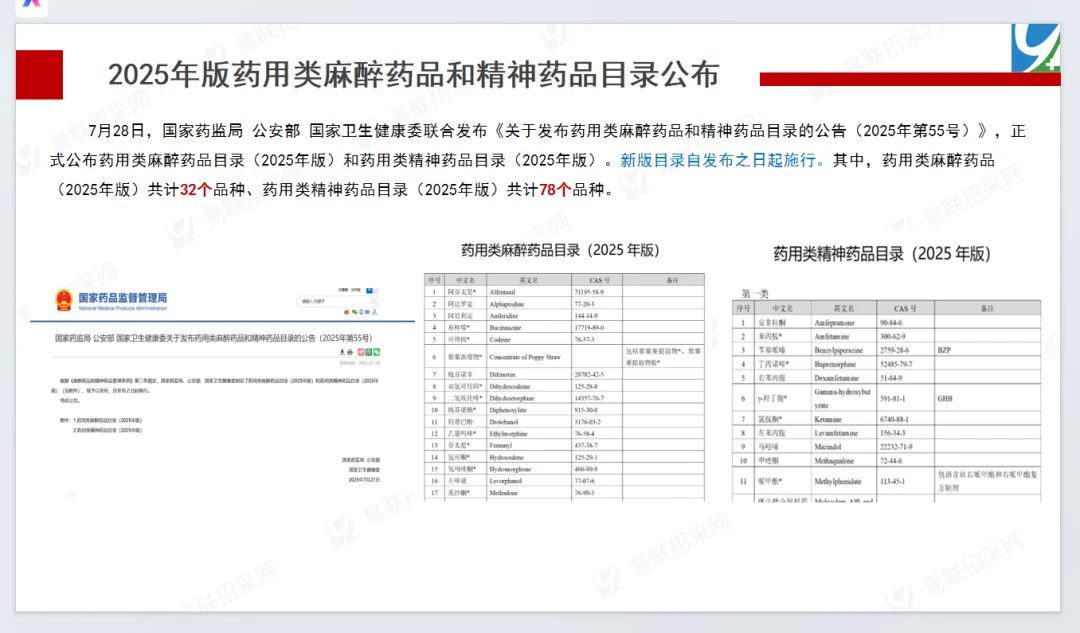
Task: Select the CAS cell 52485-79-7
Action: point(905,364)
